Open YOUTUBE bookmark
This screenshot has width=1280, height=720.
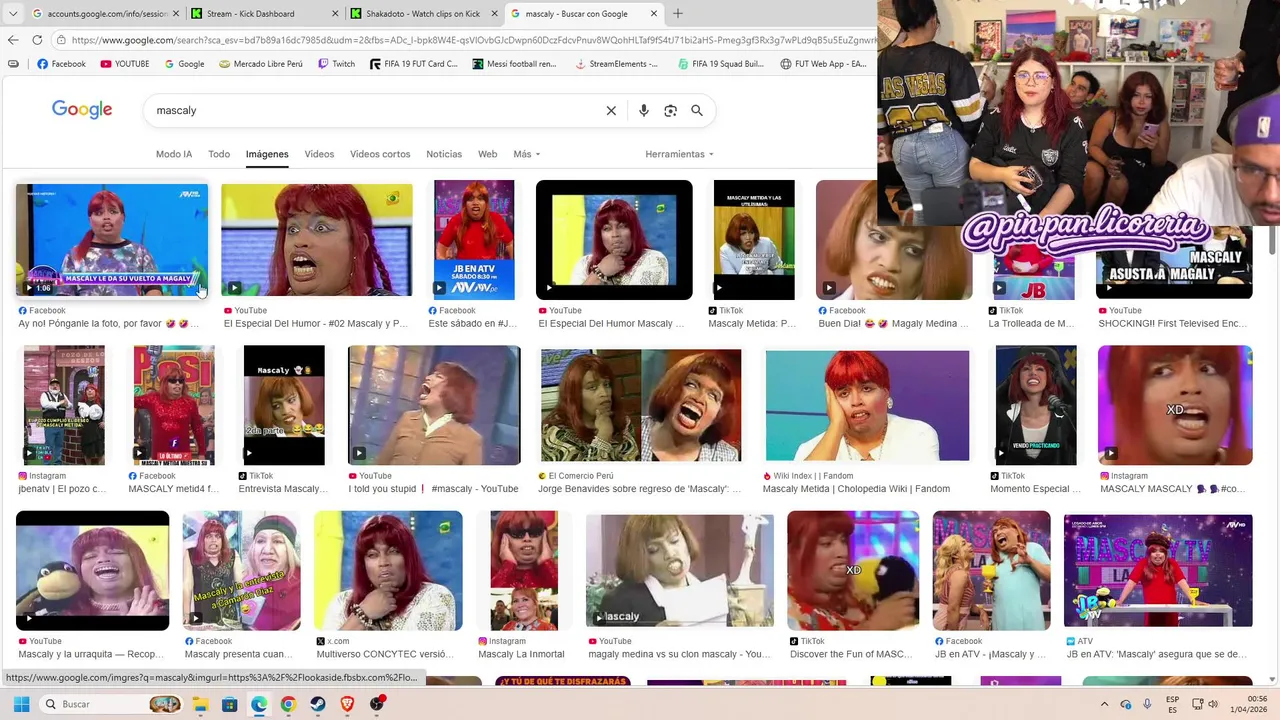pyautogui.click(x=125, y=64)
